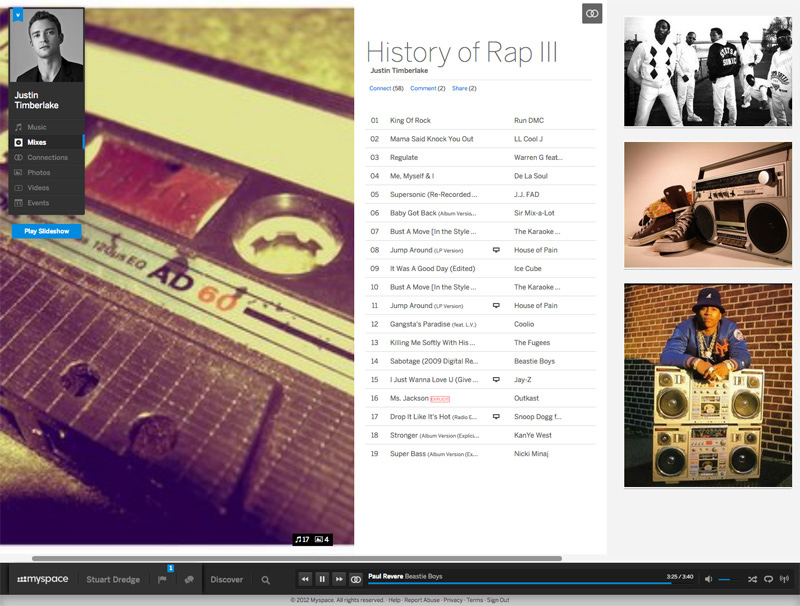800x606 pixels.
Task: Click the Myspace logo in bottom bar
Action: 42,579
